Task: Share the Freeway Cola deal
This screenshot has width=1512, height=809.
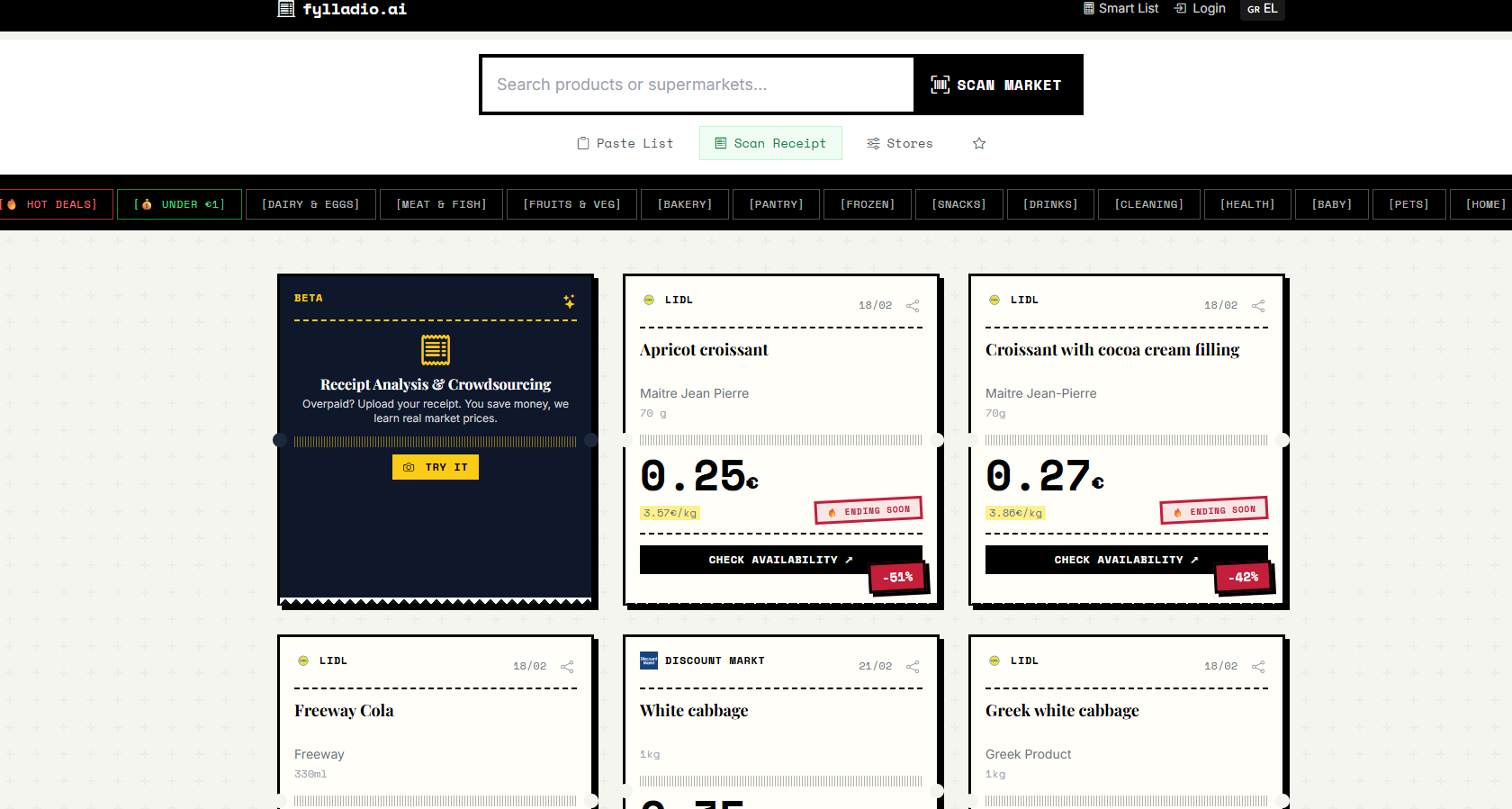Action: click(x=567, y=667)
